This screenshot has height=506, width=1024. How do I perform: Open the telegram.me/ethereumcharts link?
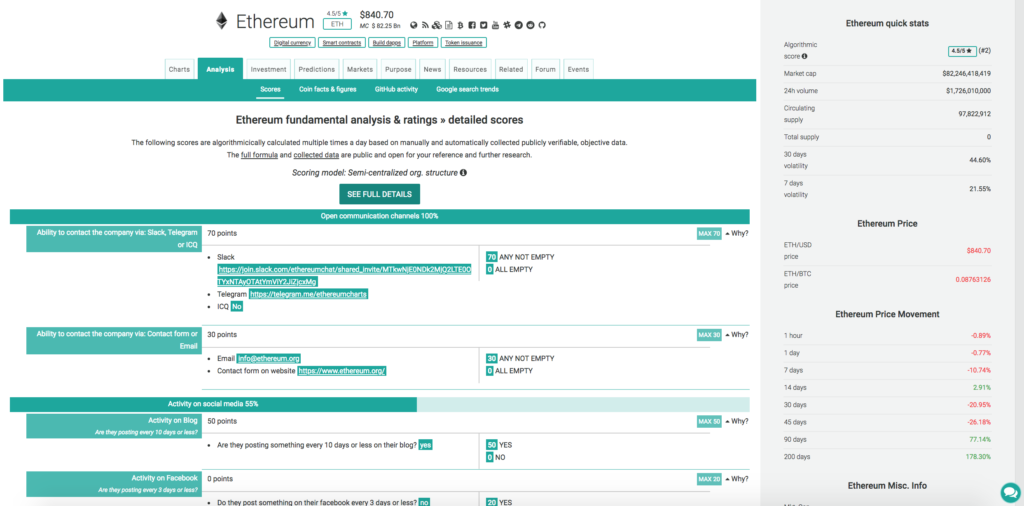tap(308, 294)
